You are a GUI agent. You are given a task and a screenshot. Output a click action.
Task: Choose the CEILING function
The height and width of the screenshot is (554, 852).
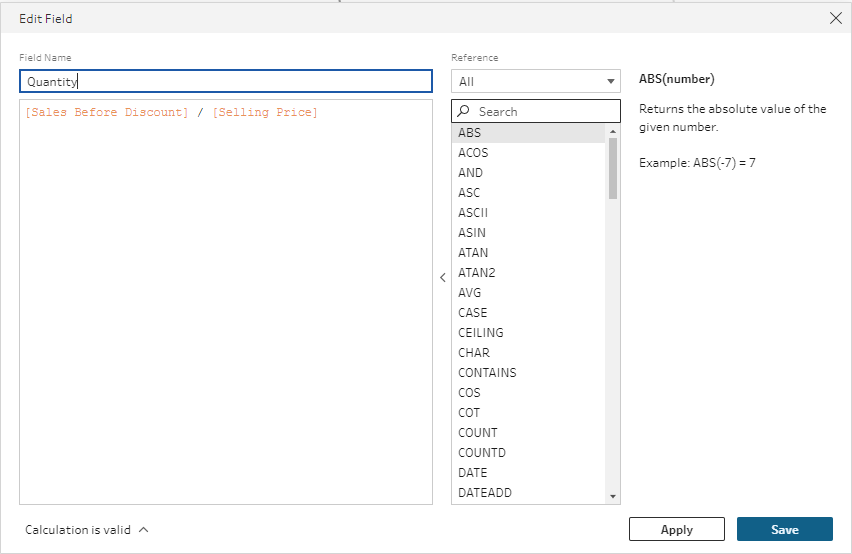point(481,333)
